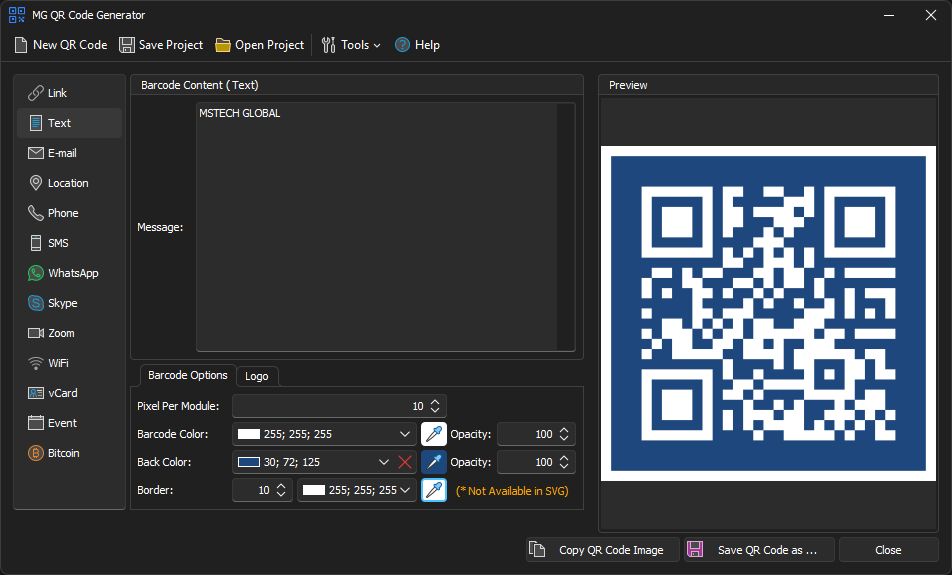The width and height of the screenshot is (952, 575).
Task: Click the white Barcode Color swatch
Action: [248, 434]
